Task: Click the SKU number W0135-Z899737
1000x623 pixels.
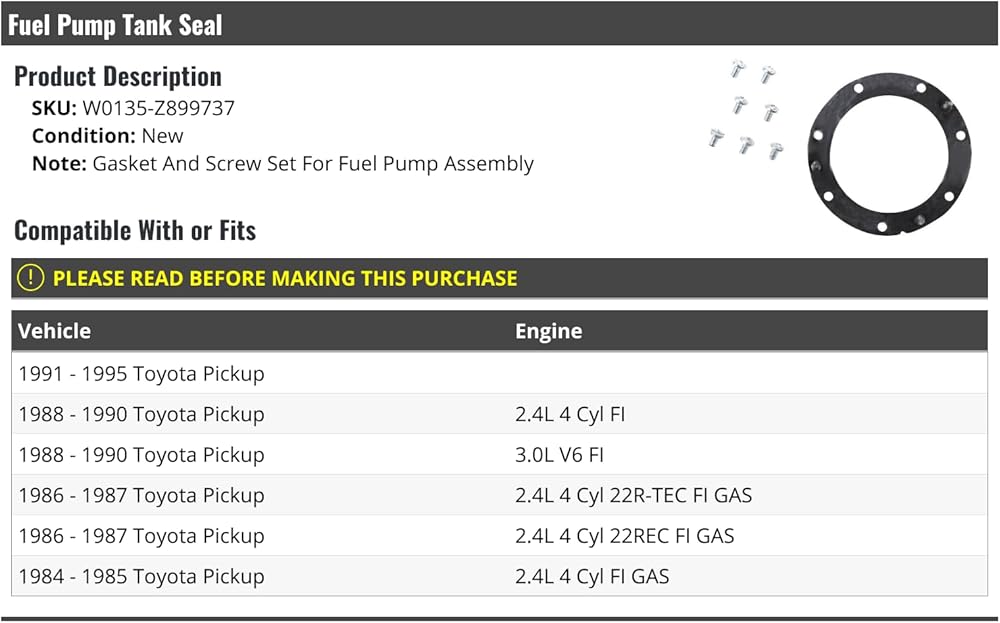Action: 158,108
